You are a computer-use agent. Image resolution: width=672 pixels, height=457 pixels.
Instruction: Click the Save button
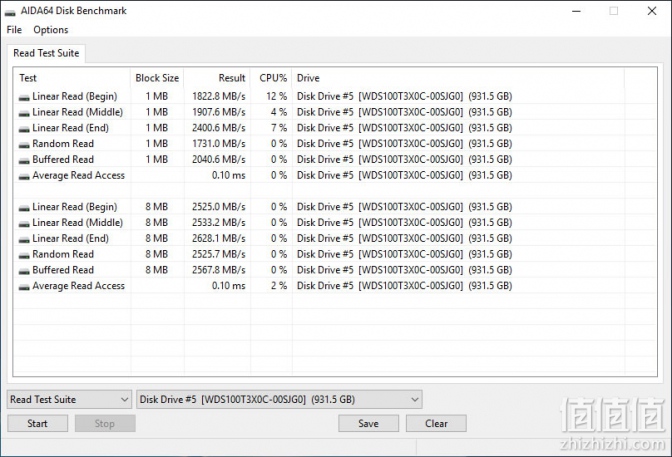click(x=368, y=424)
